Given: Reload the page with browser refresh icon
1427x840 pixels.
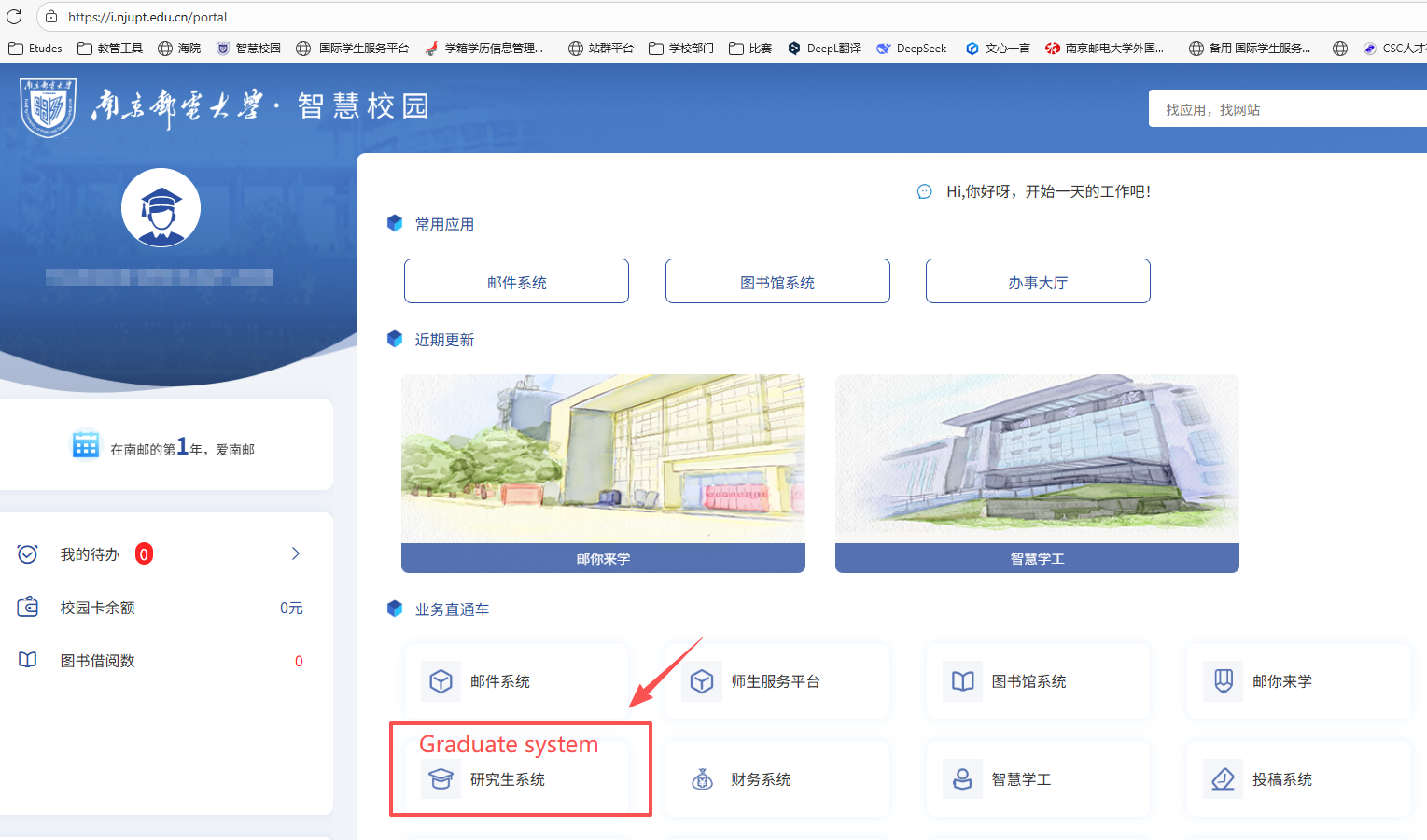Looking at the screenshot, I should tap(14, 17).
